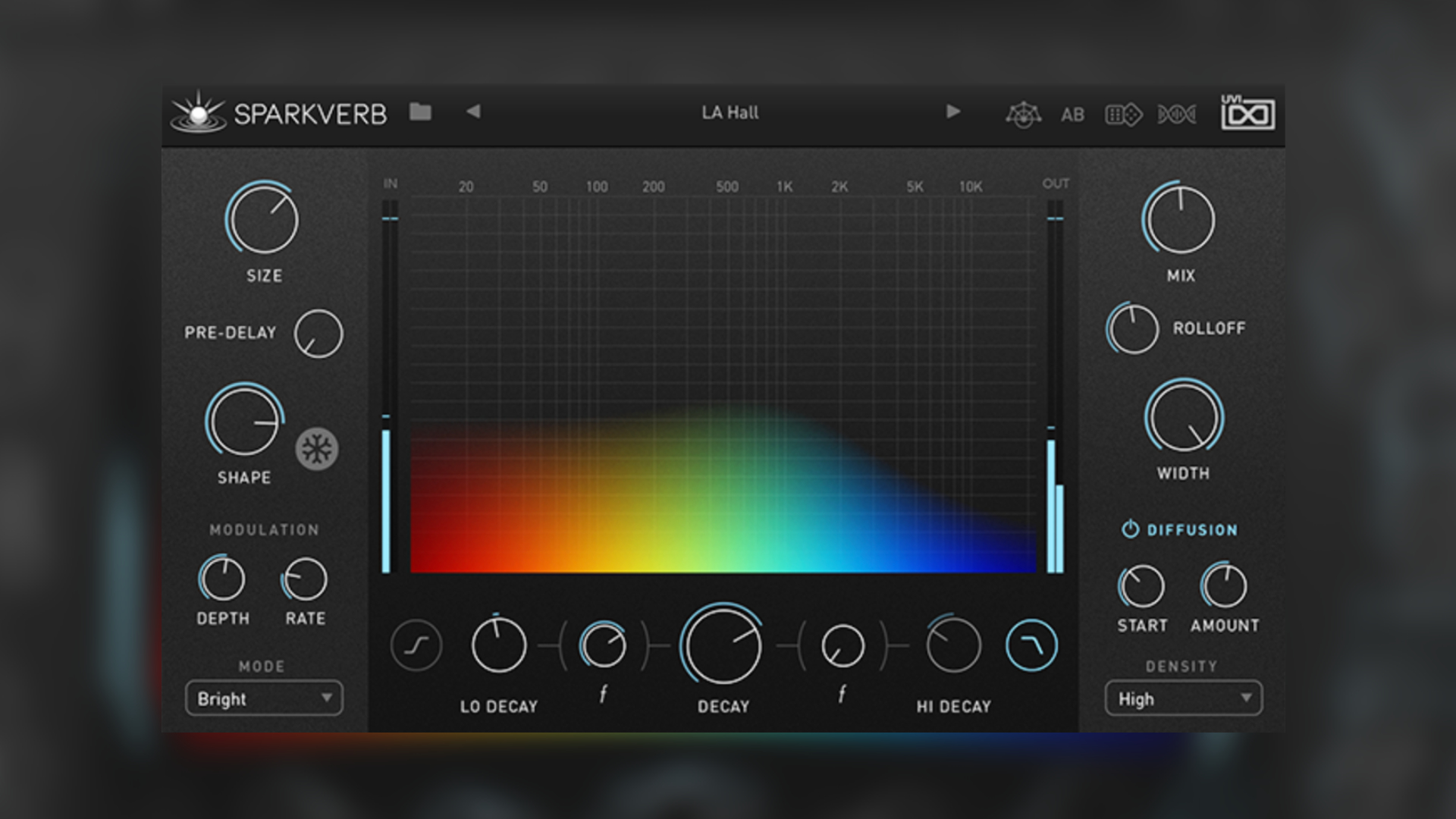Image resolution: width=1456 pixels, height=819 pixels.
Task: Toggle the high cut filter button
Action: tap(1031, 645)
